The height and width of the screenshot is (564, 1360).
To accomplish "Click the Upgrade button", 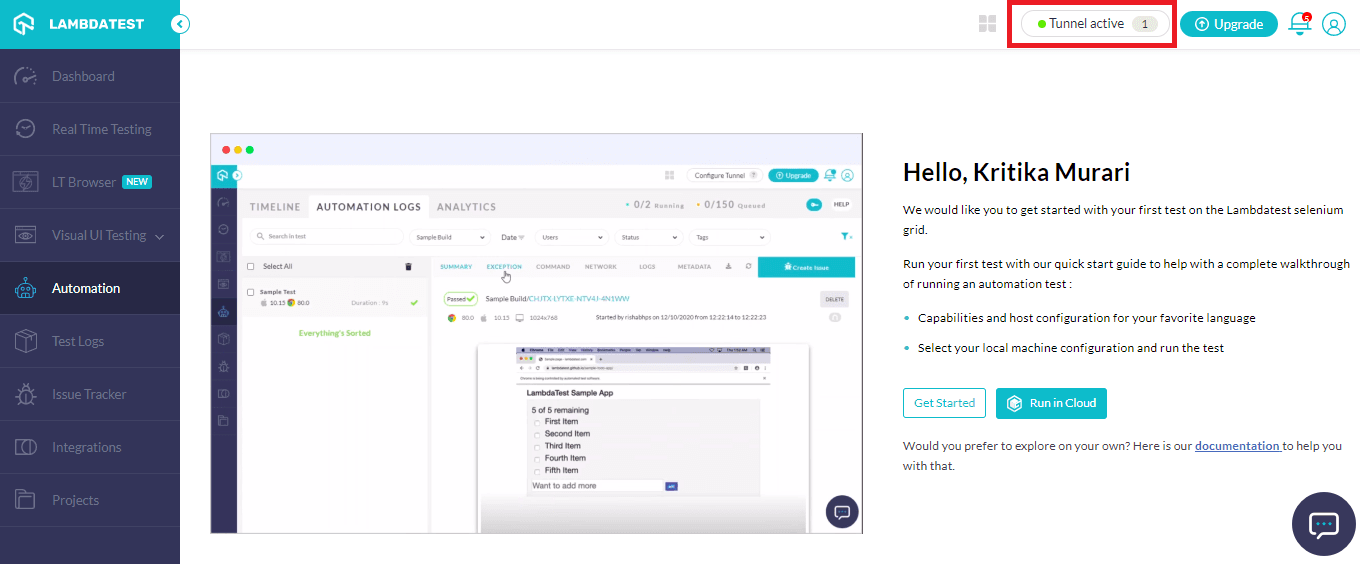I will (x=1229, y=24).
